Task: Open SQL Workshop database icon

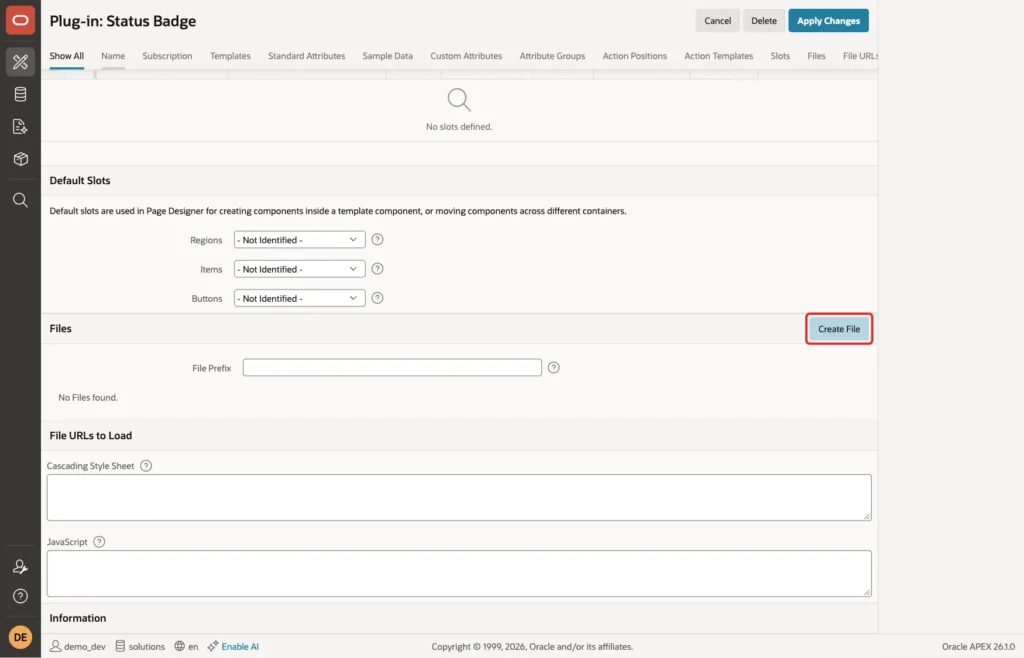Action: tap(20, 94)
